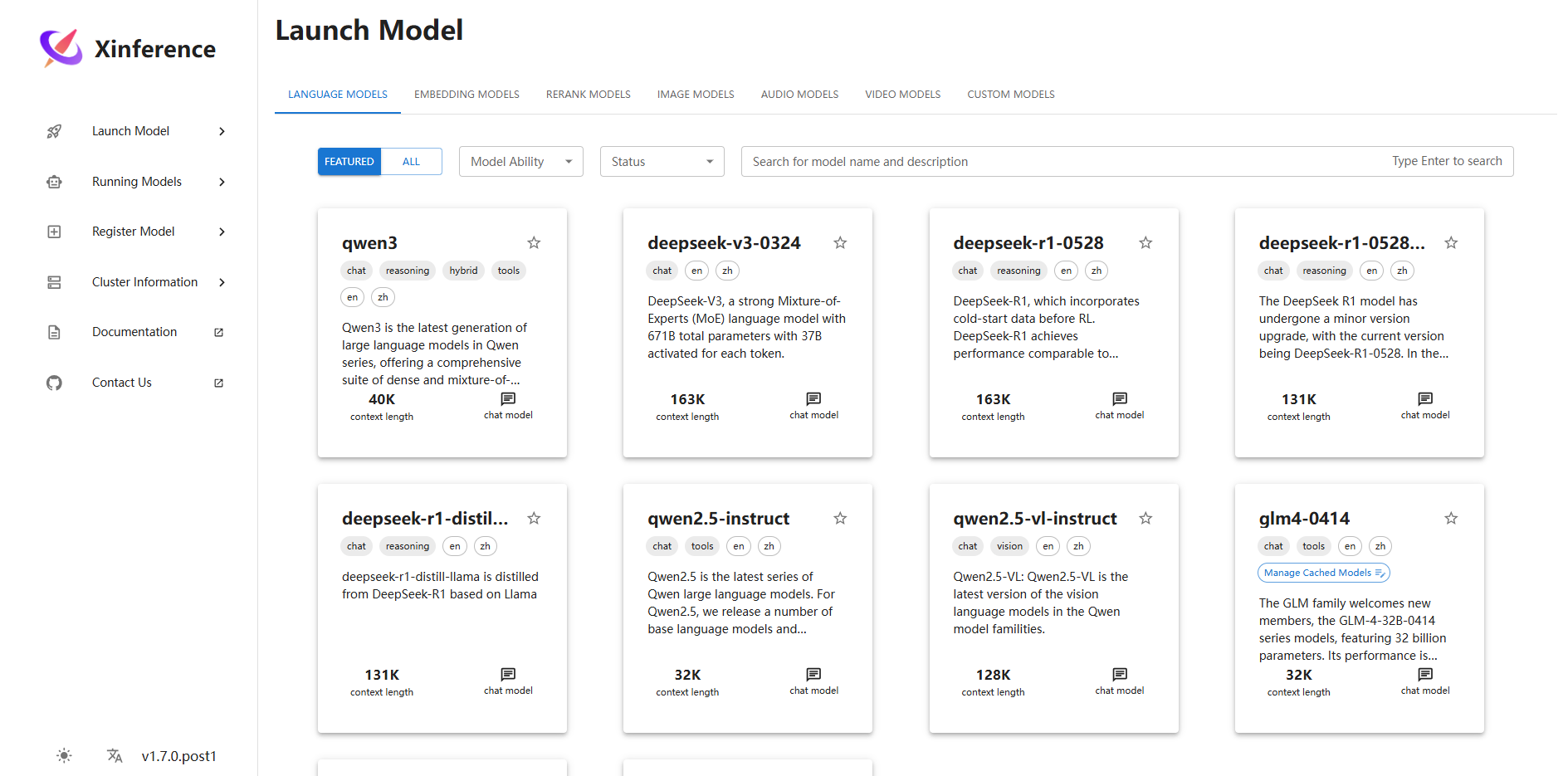Click the rocket icon beside Launch Model
1568x776 pixels.
click(54, 131)
